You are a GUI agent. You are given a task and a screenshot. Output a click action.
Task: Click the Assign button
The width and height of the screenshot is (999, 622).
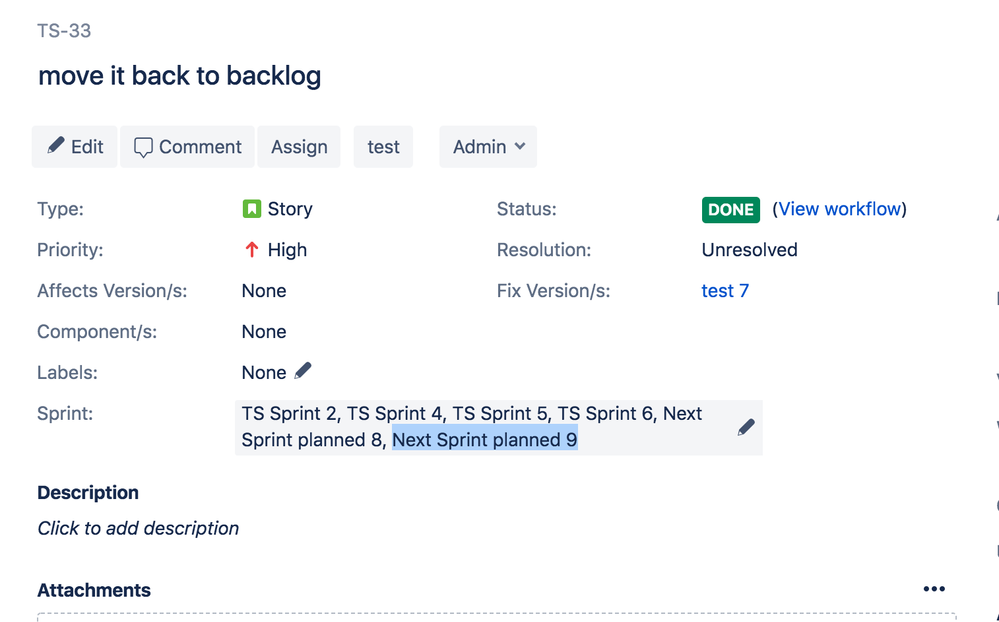coord(299,146)
